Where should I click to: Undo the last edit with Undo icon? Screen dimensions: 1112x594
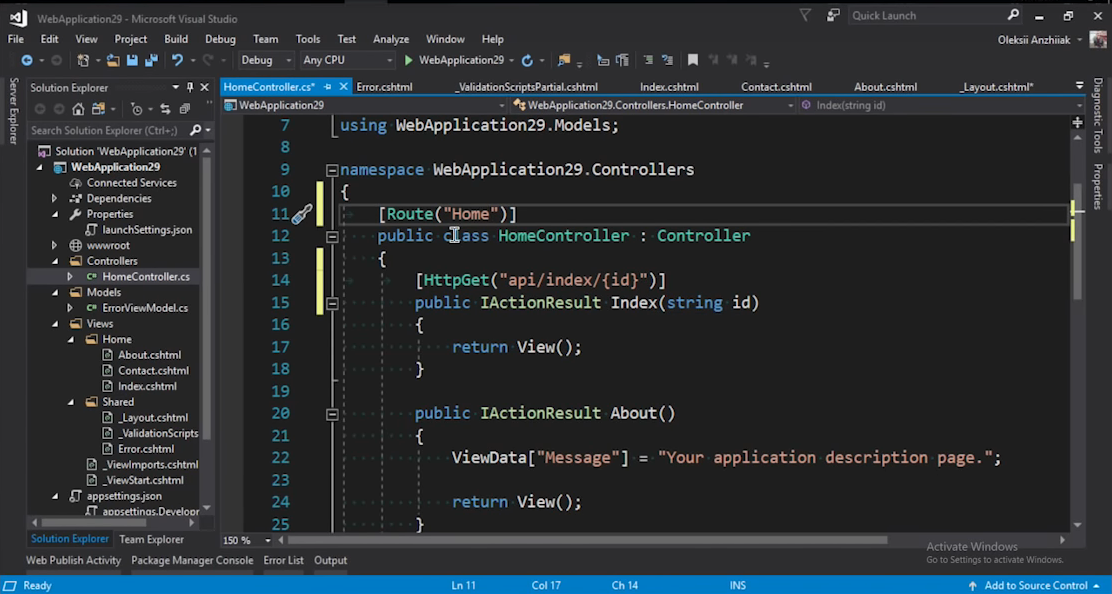coord(177,61)
